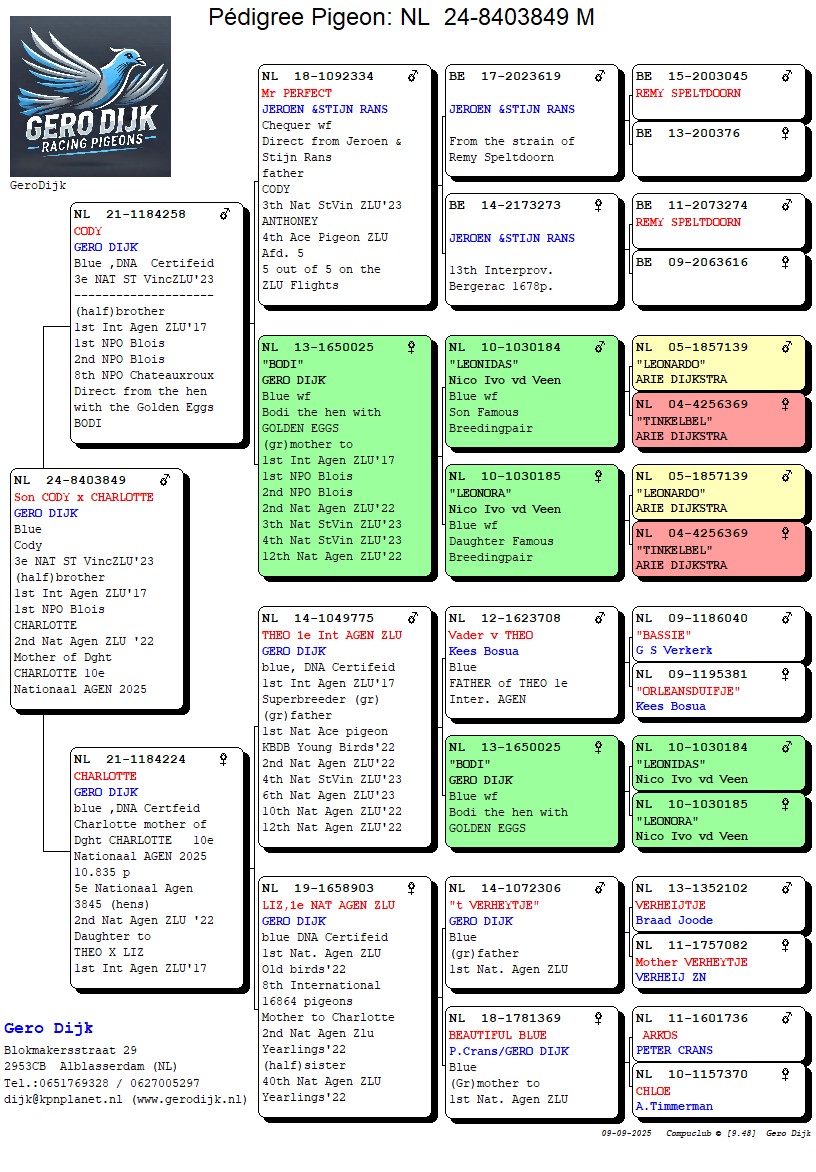The height and width of the screenshot is (1172, 816).
Task: Click the male symbol on THEO's box
Action: coord(412,618)
